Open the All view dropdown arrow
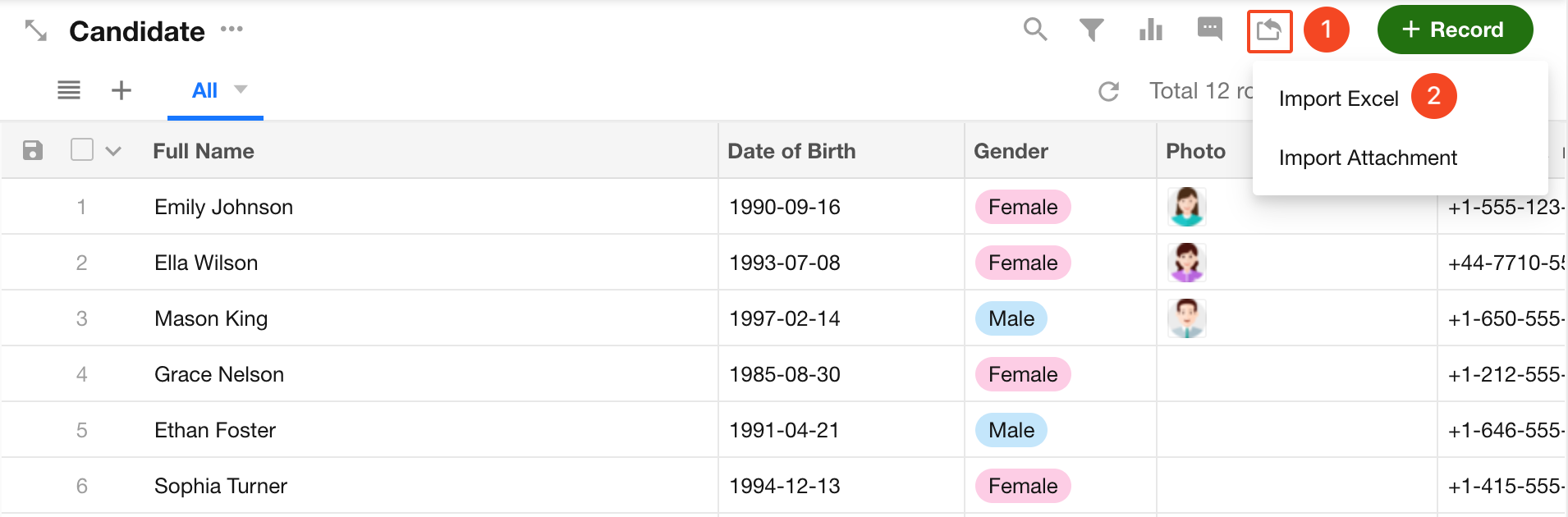 (241, 89)
